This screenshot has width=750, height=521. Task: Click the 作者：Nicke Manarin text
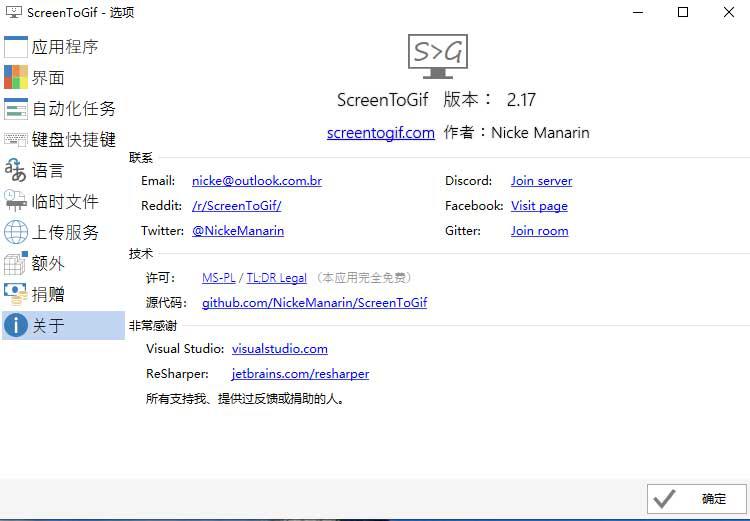517,133
